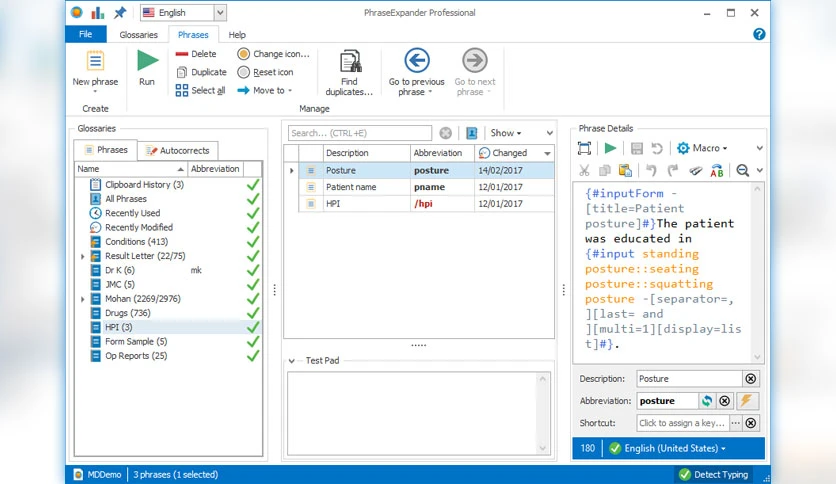Reset the phrase icon
The image size is (836, 484).
[265, 72]
